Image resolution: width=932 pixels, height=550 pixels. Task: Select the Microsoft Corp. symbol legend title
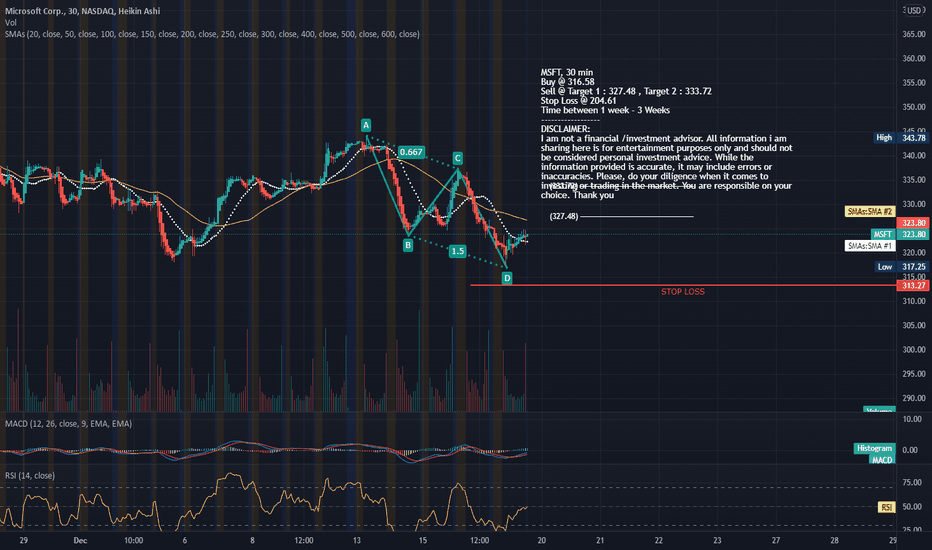click(83, 11)
